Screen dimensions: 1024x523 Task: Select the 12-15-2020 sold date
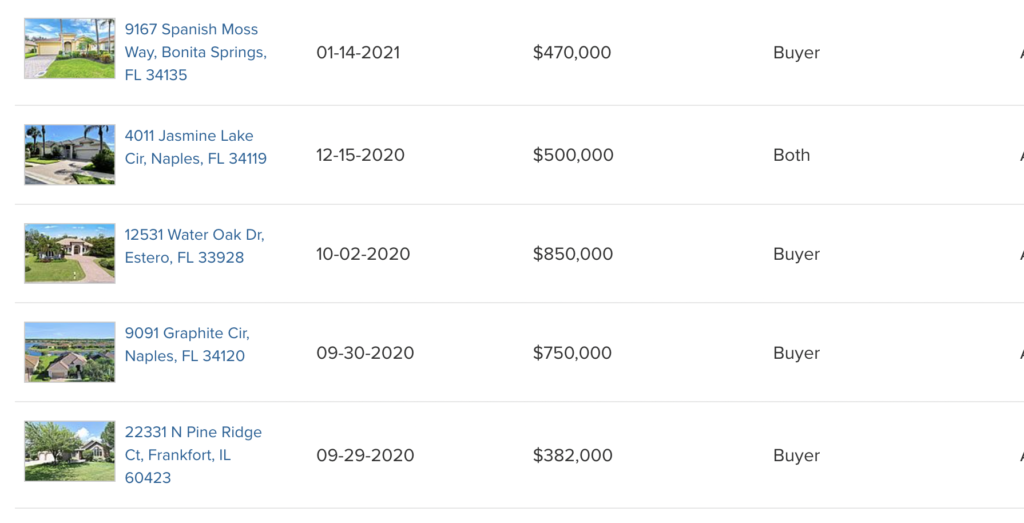(x=360, y=155)
